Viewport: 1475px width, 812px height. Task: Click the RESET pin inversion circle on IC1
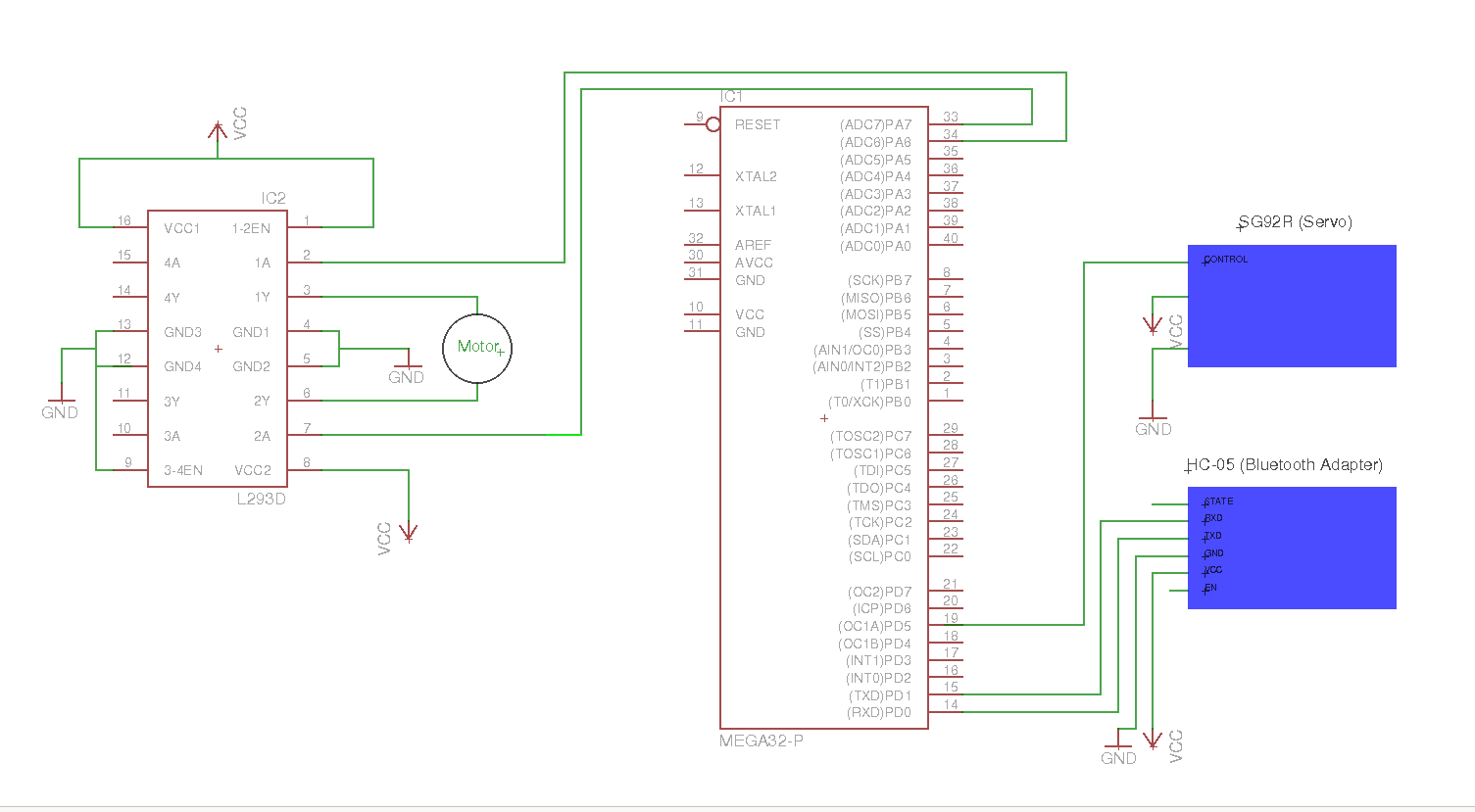pos(713,124)
